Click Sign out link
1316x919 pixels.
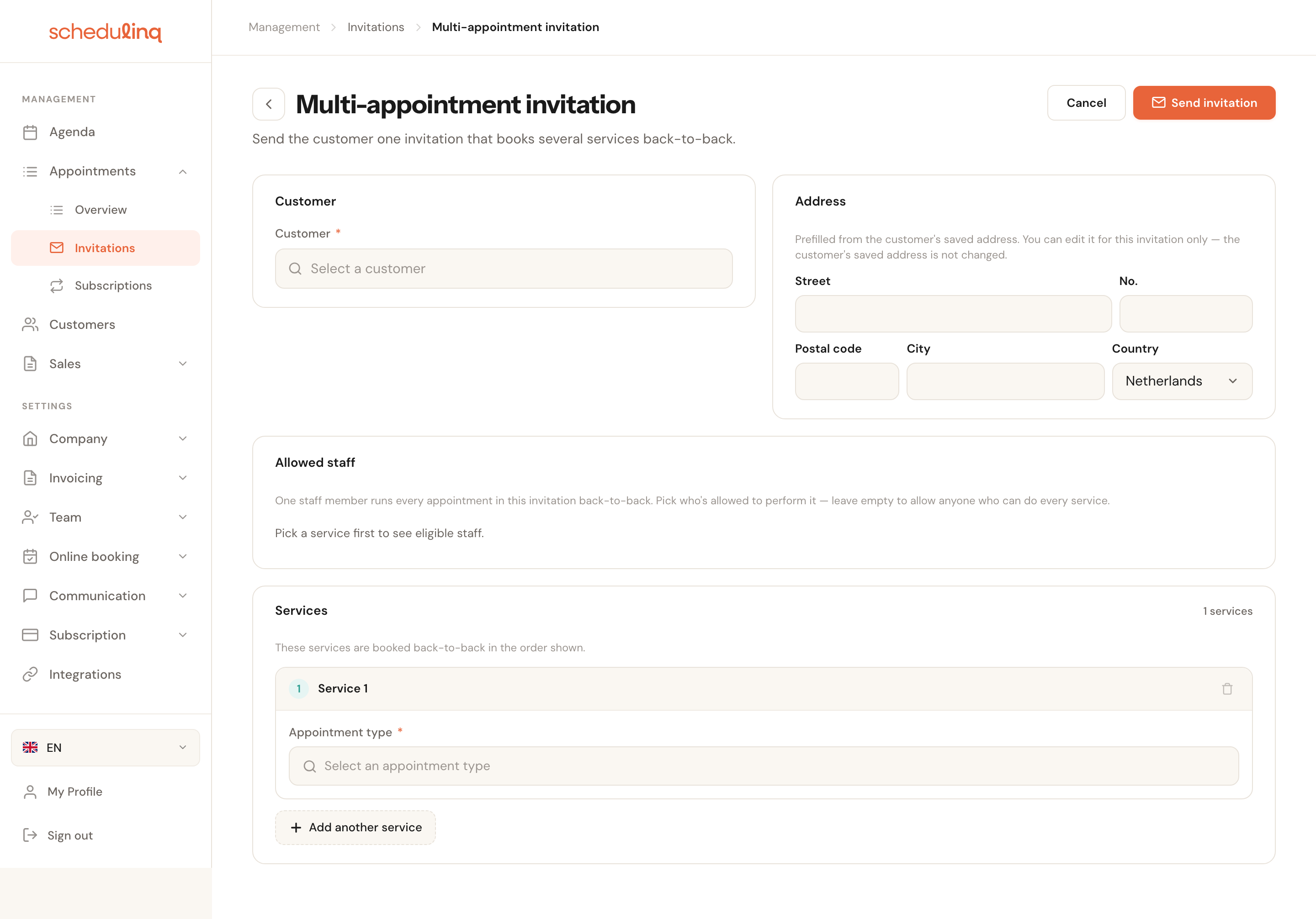pos(106,835)
